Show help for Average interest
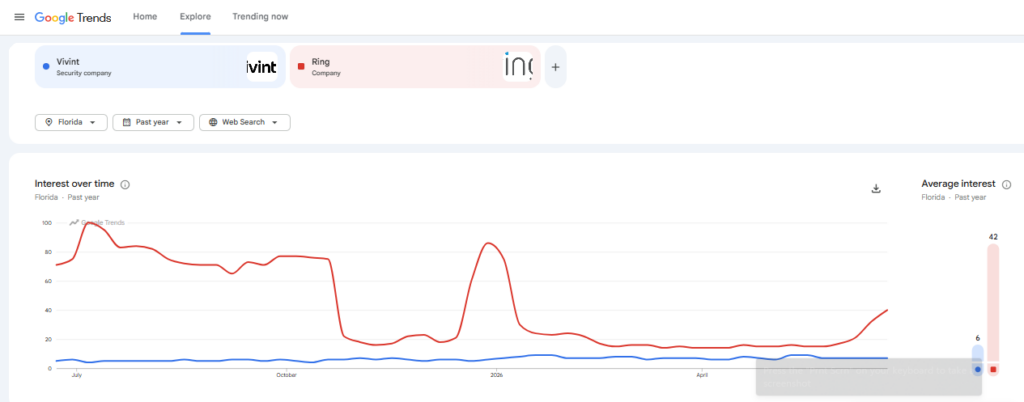Image resolution: width=1024 pixels, height=402 pixels. (1007, 185)
